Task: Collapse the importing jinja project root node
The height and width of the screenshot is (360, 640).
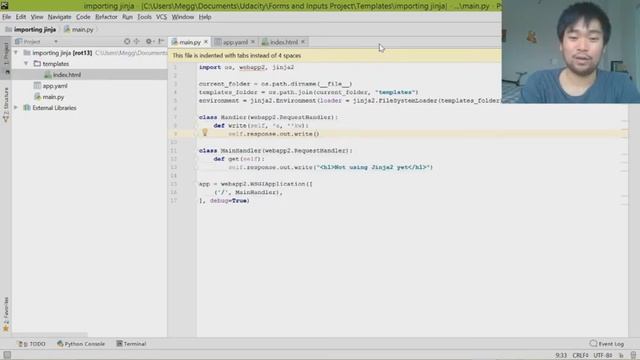Action: [16, 53]
